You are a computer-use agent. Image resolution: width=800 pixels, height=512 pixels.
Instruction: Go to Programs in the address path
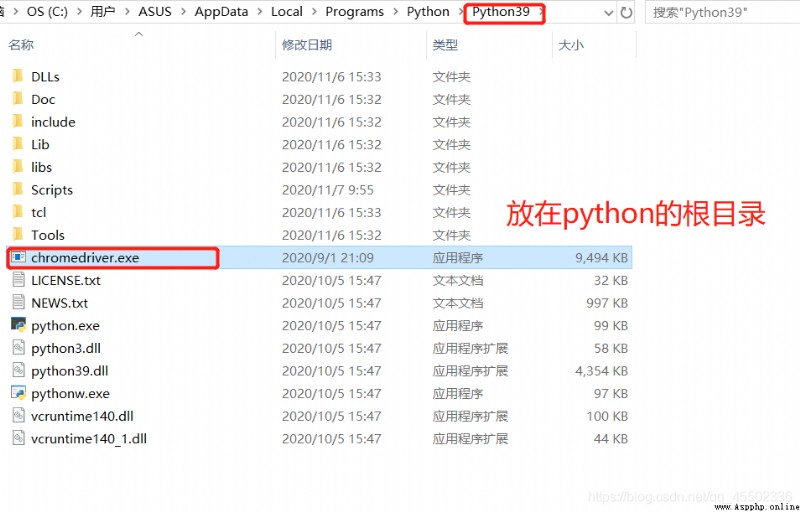[355, 12]
